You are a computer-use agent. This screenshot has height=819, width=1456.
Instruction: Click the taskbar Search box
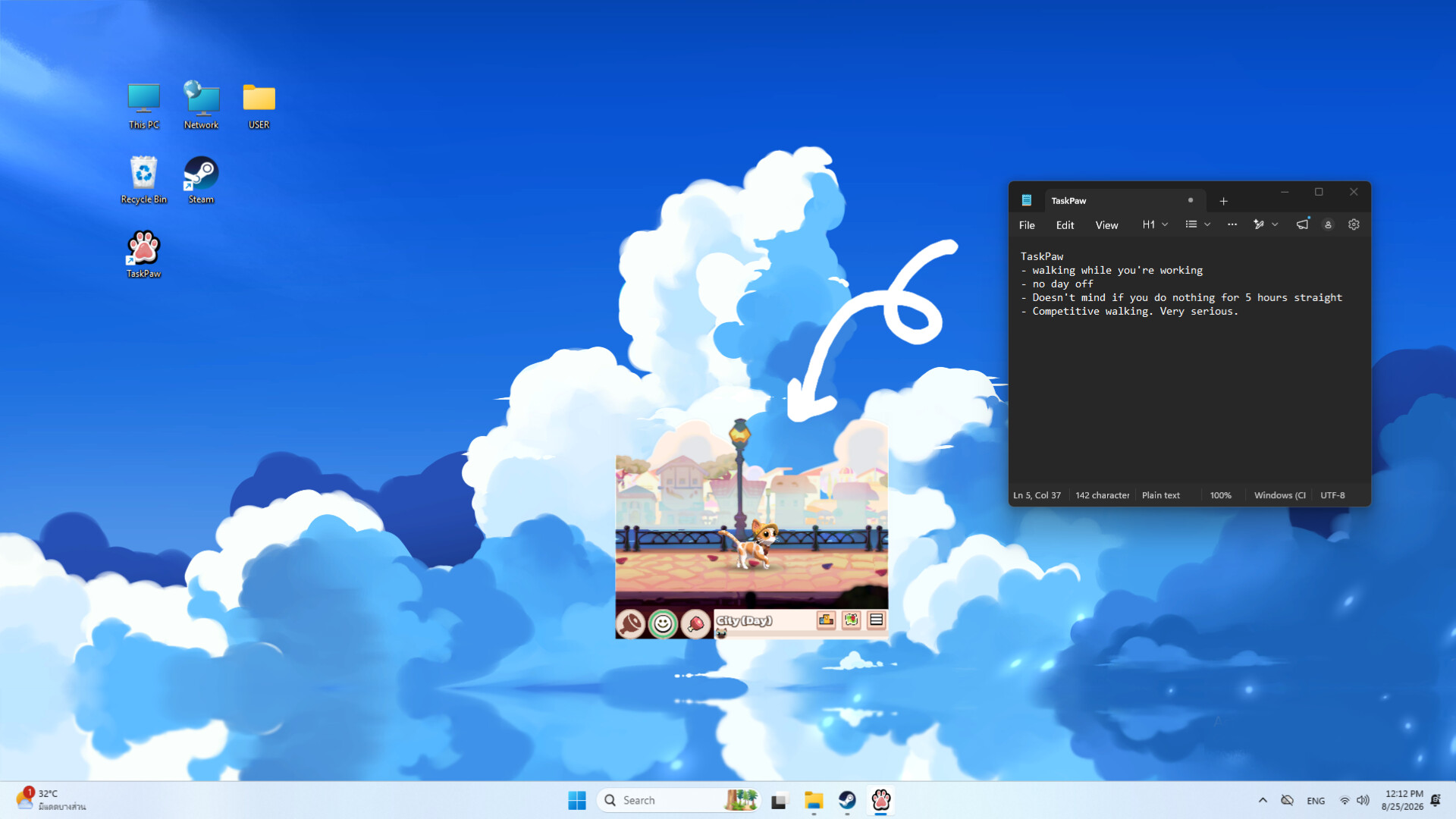(679, 800)
